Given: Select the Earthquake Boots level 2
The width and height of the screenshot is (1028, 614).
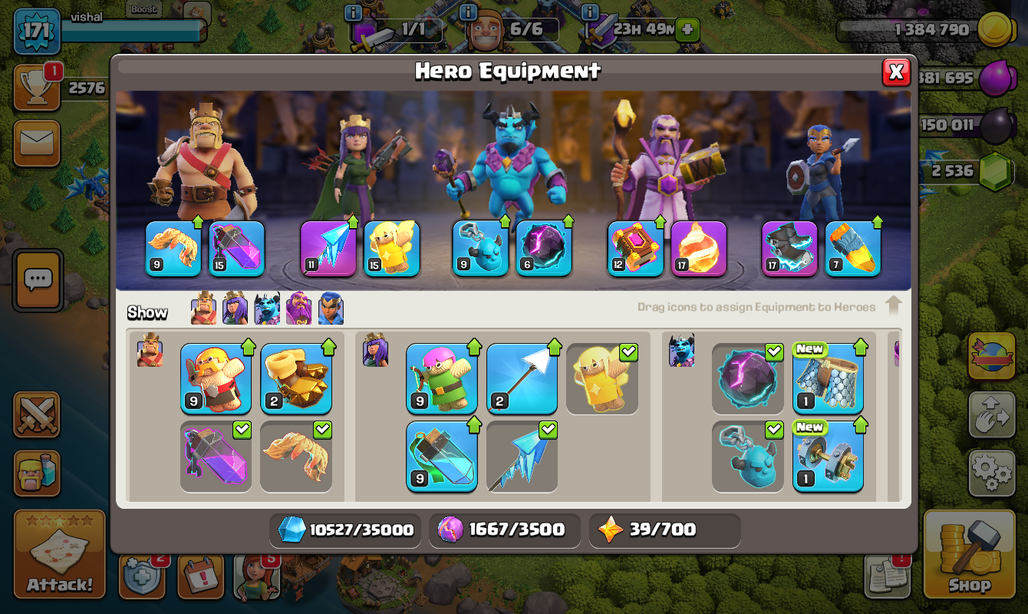Looking at the screenshot, I should 296,379.
